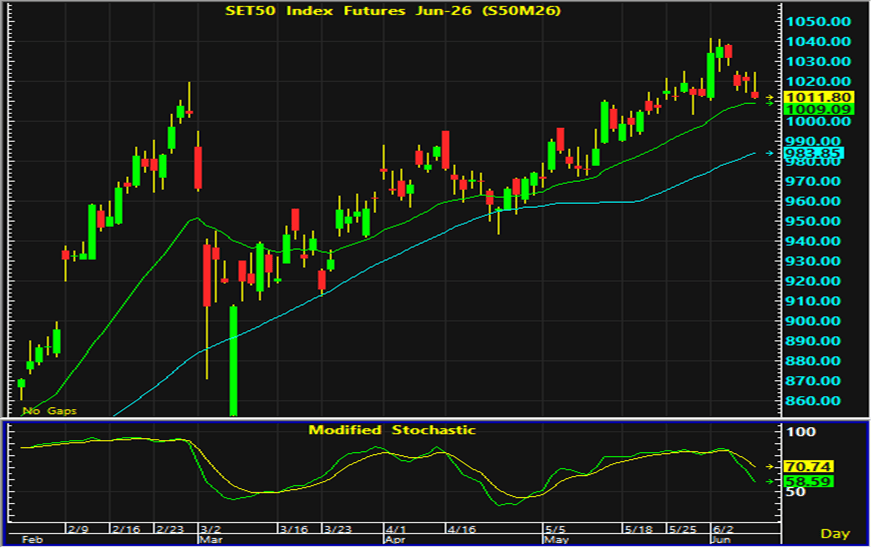
Task: Click the 970.00 price axis label
Action: point(814,181)
